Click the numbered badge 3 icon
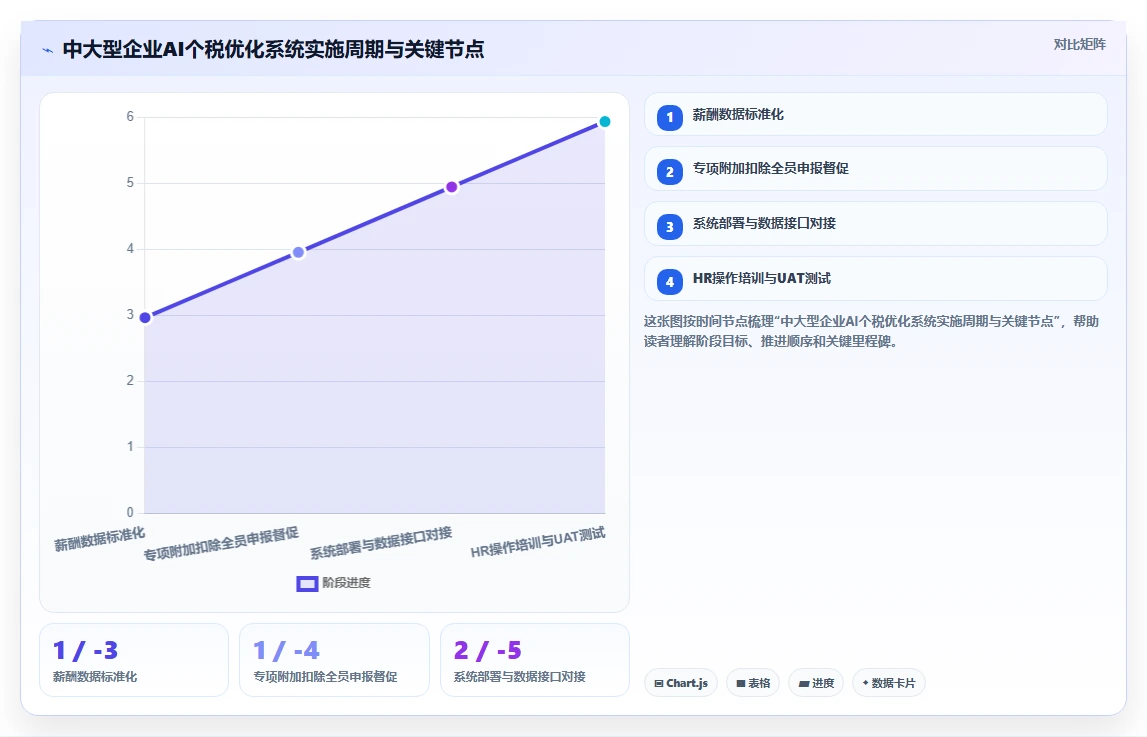Image resolution: width=1147 pixels, height=737 pixels. (x=669, y=227)
